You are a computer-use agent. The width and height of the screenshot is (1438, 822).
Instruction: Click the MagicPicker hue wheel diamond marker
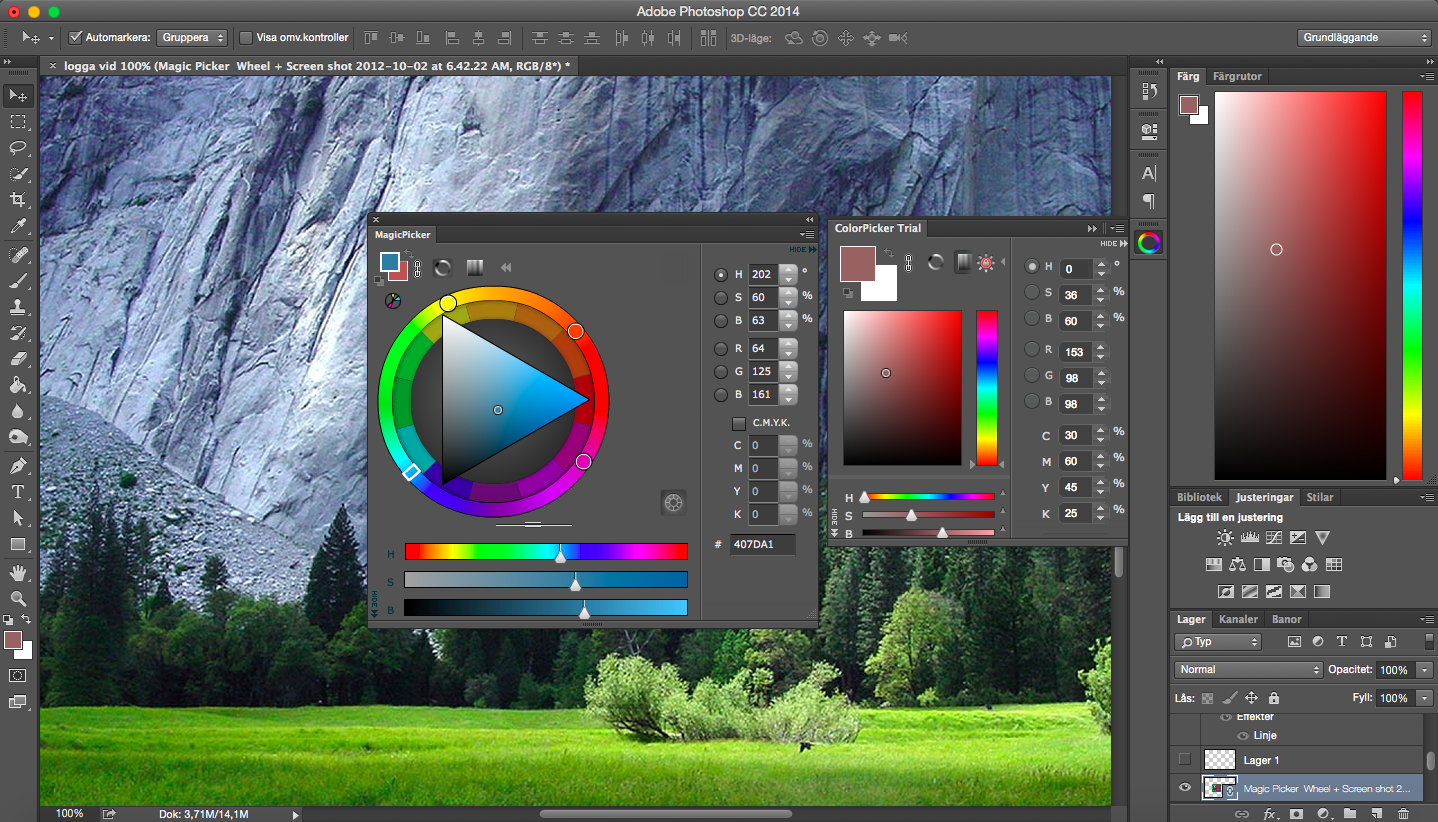pyautogui.click(x=411, y=472)
